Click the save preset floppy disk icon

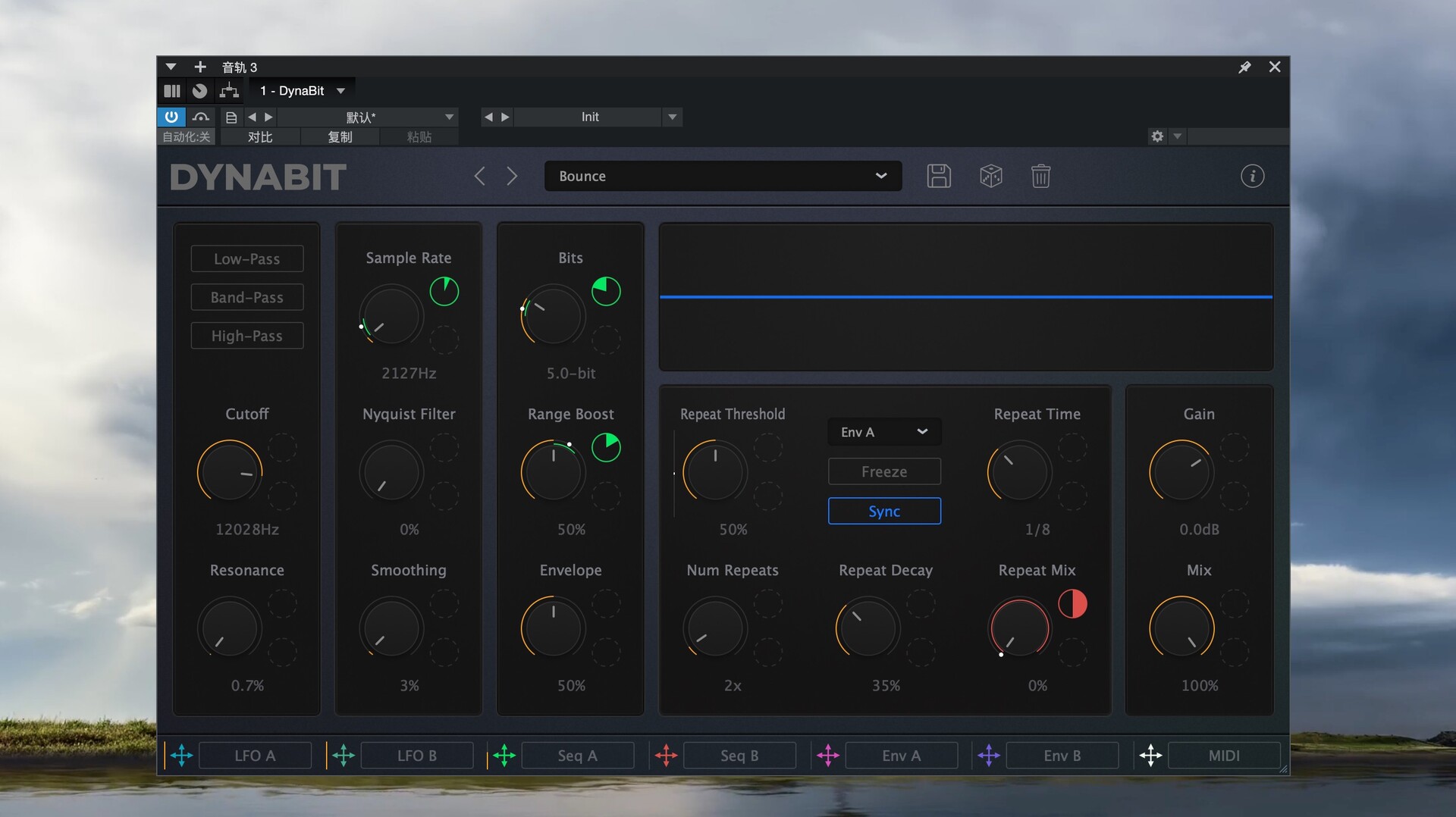(x=939, y=176)
